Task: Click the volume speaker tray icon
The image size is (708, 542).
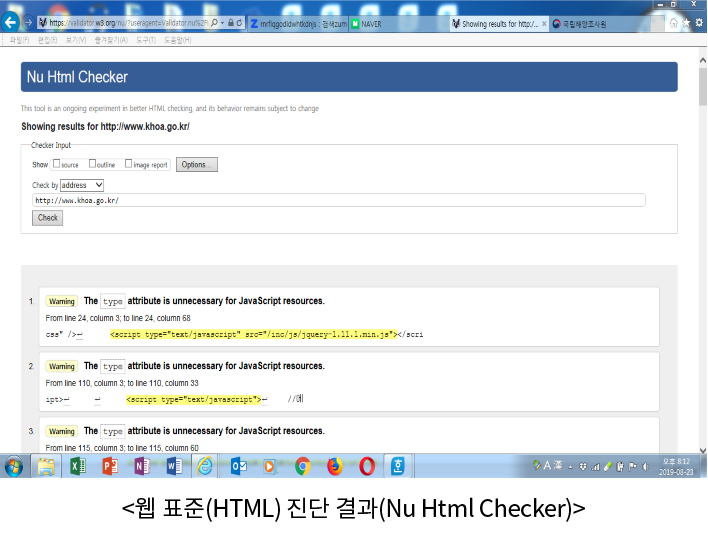Action: pyautogui.click(x=645, y=467)
